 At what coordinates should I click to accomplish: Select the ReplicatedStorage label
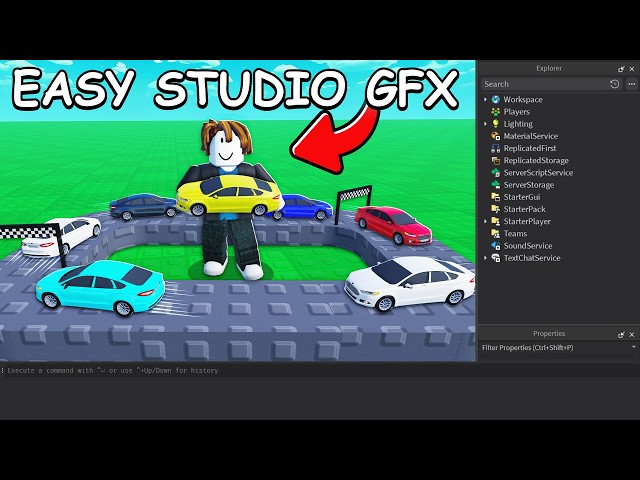pyautogui.click(x=536, y=160)
